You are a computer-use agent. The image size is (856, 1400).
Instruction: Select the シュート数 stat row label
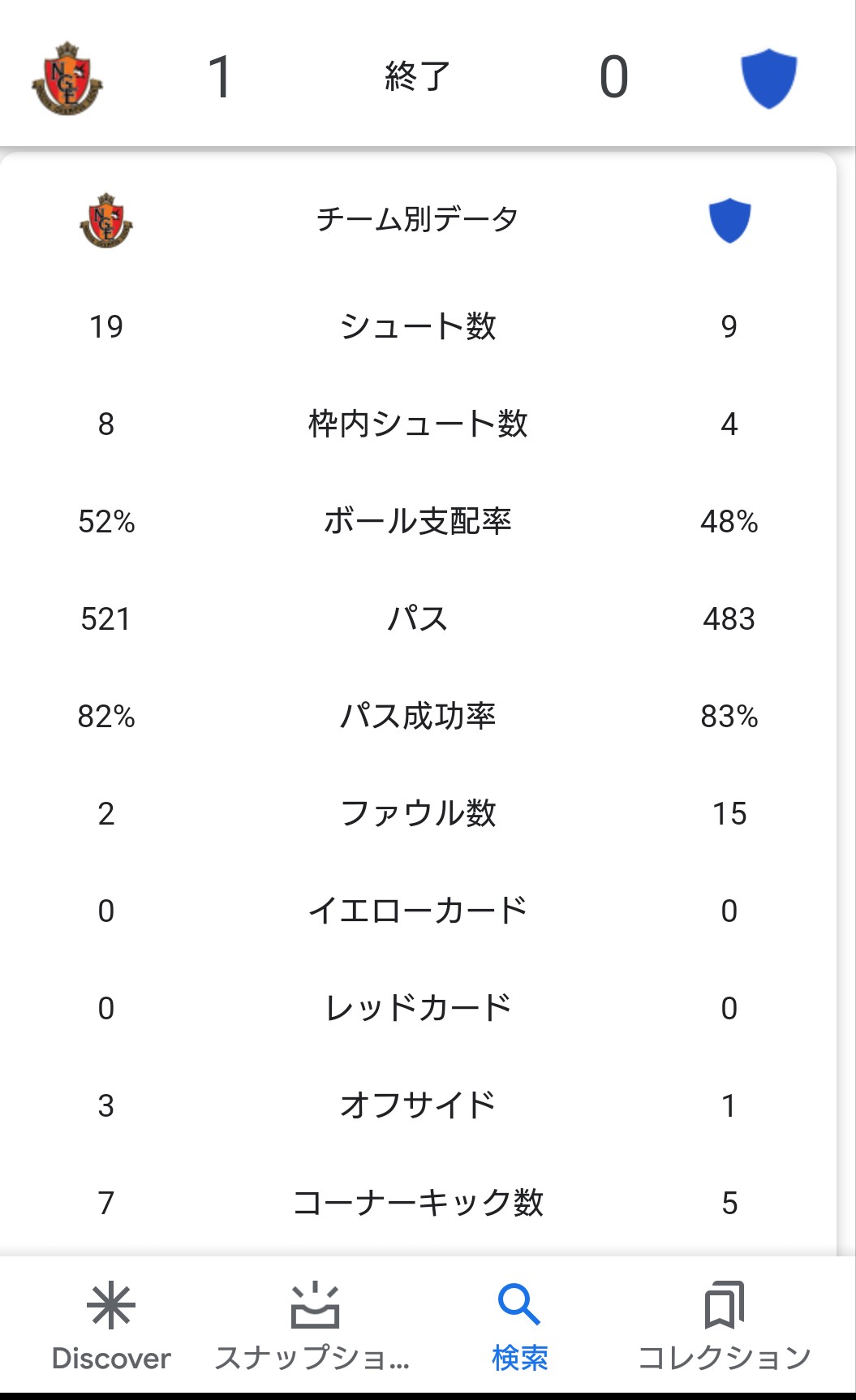[x=417, y=326]
